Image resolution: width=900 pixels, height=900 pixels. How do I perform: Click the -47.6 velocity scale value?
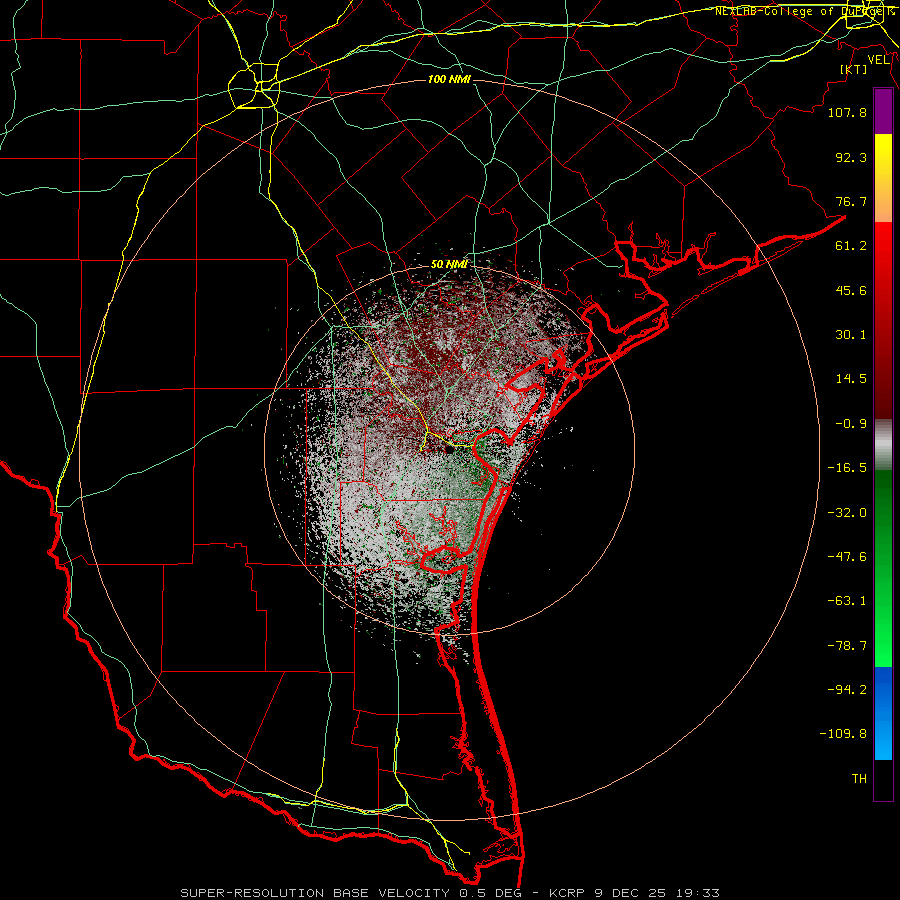[847, 557]
